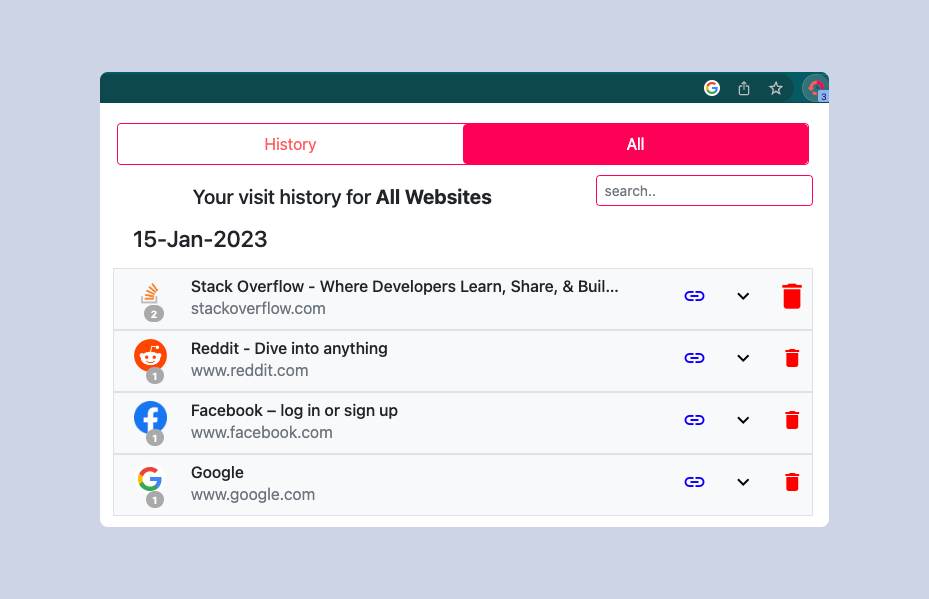Click the www.facebook.com domain text
This screenshot has width=929, height=599.
261,433
